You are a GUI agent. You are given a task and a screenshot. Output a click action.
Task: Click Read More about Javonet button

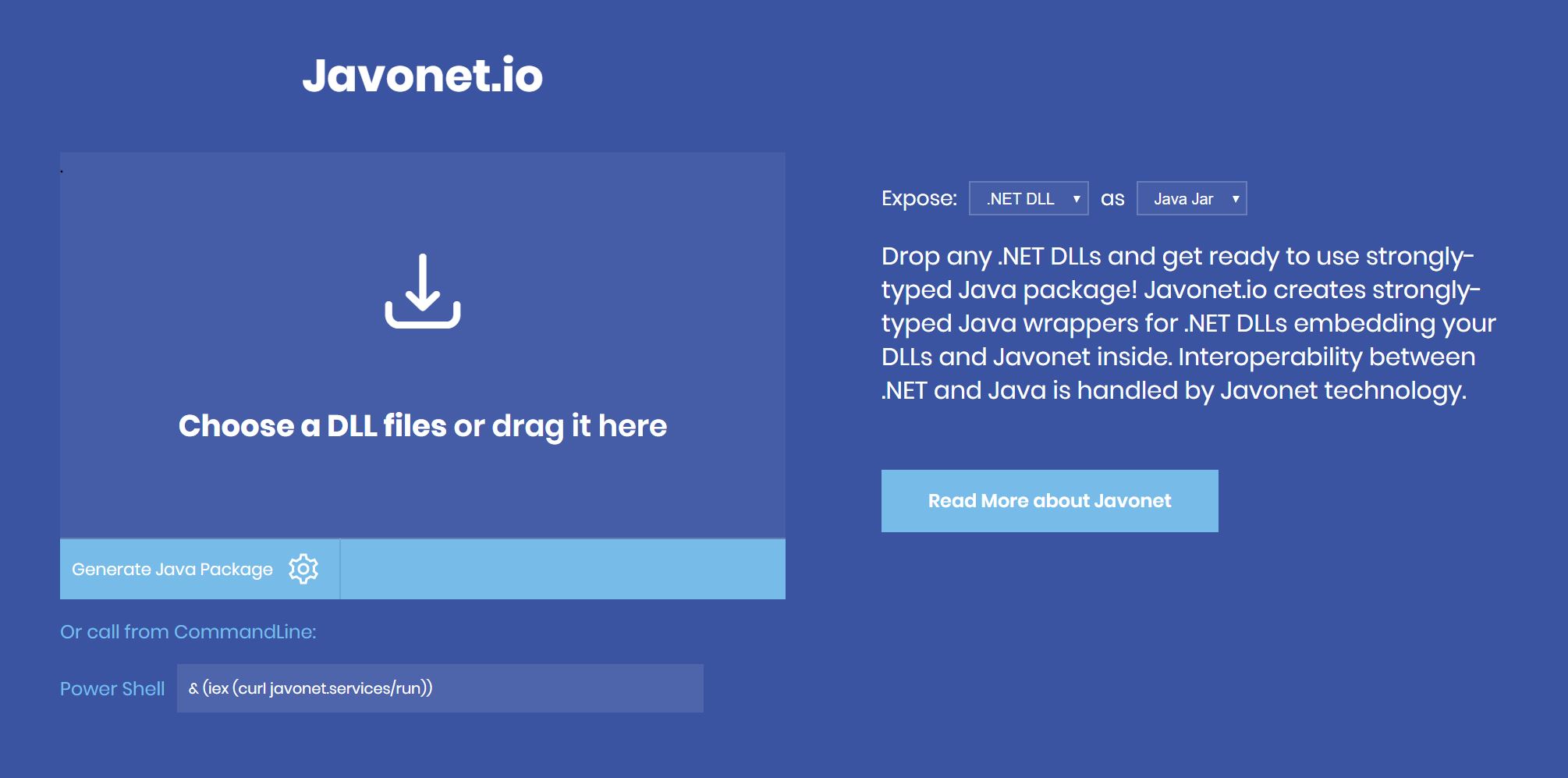tap(1049, 501)
